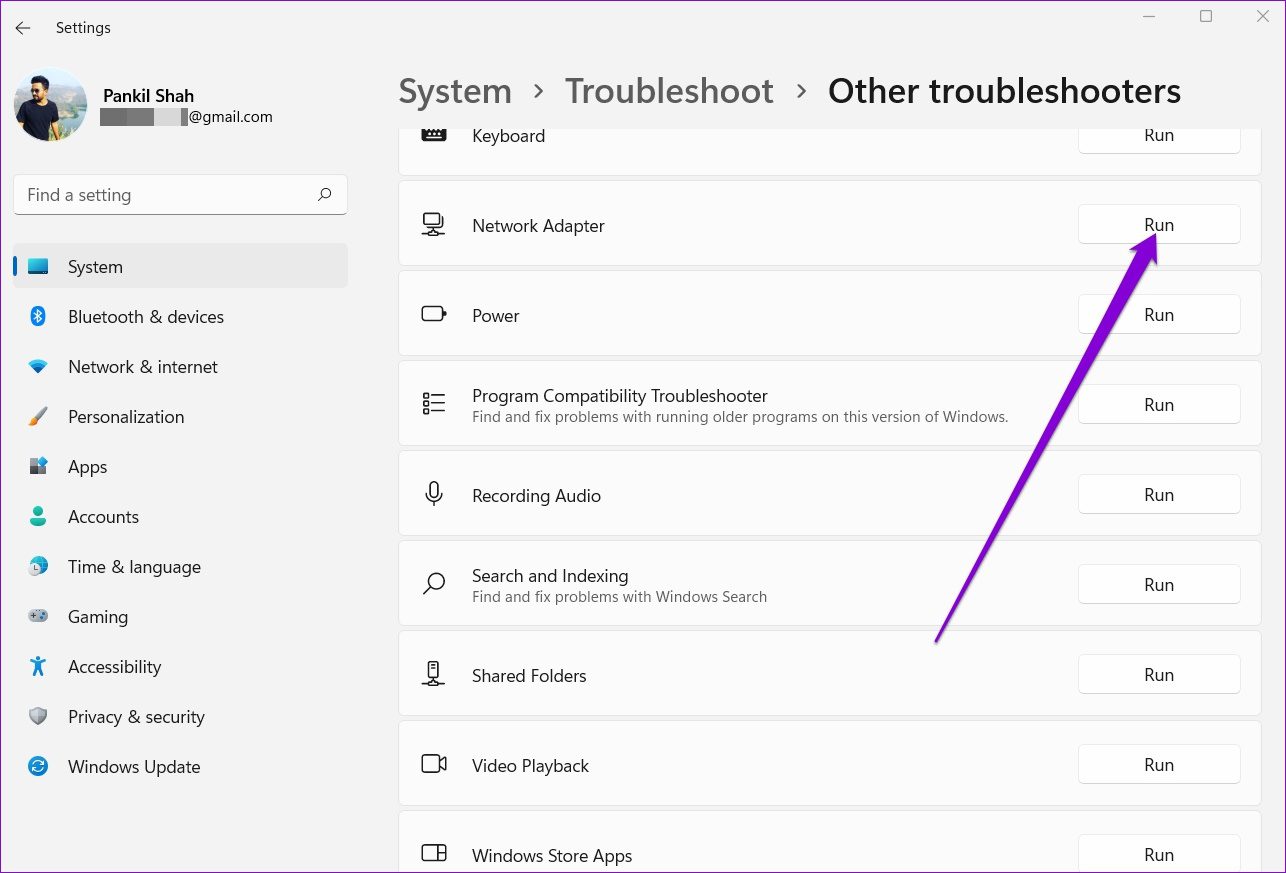
Task: Click the Search and Indexing magnifier icon
Action: click(433, 585)
